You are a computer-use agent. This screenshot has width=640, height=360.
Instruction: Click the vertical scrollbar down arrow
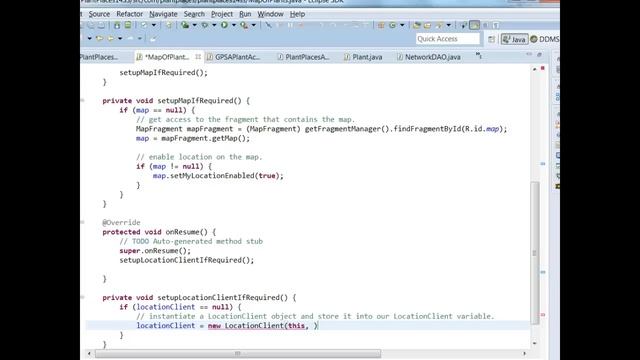pyautogui.click(x=535, y=343)
